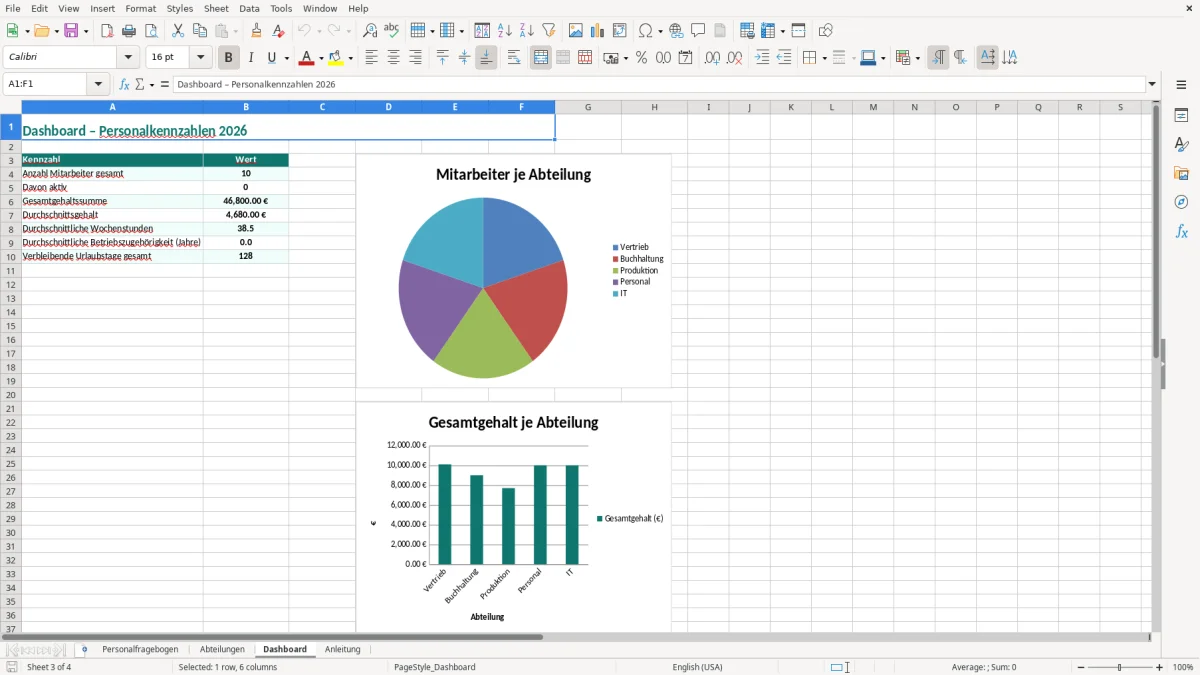Image resolution: width=1200 pixels, height=675 pixels.
Task: Click the yellow background color swatch
Action: pyautogui.click(x=336, y=58)
